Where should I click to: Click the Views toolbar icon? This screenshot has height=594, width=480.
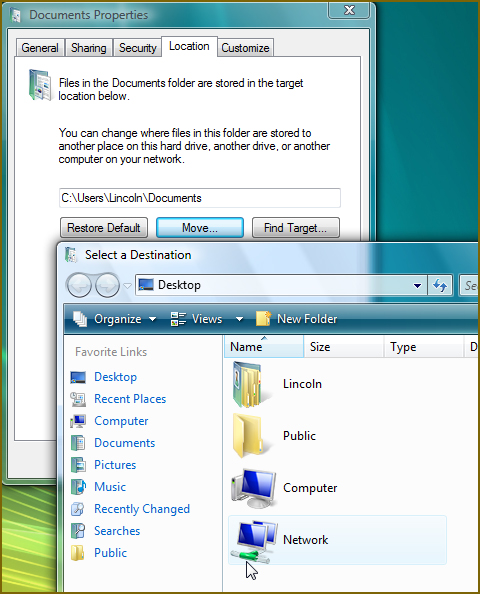(178, 319)
